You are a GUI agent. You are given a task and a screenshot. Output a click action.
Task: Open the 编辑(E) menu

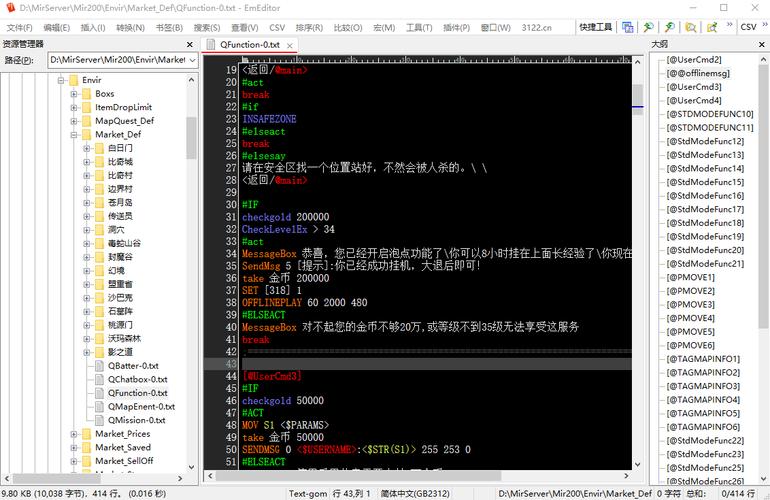coord(56,28)
